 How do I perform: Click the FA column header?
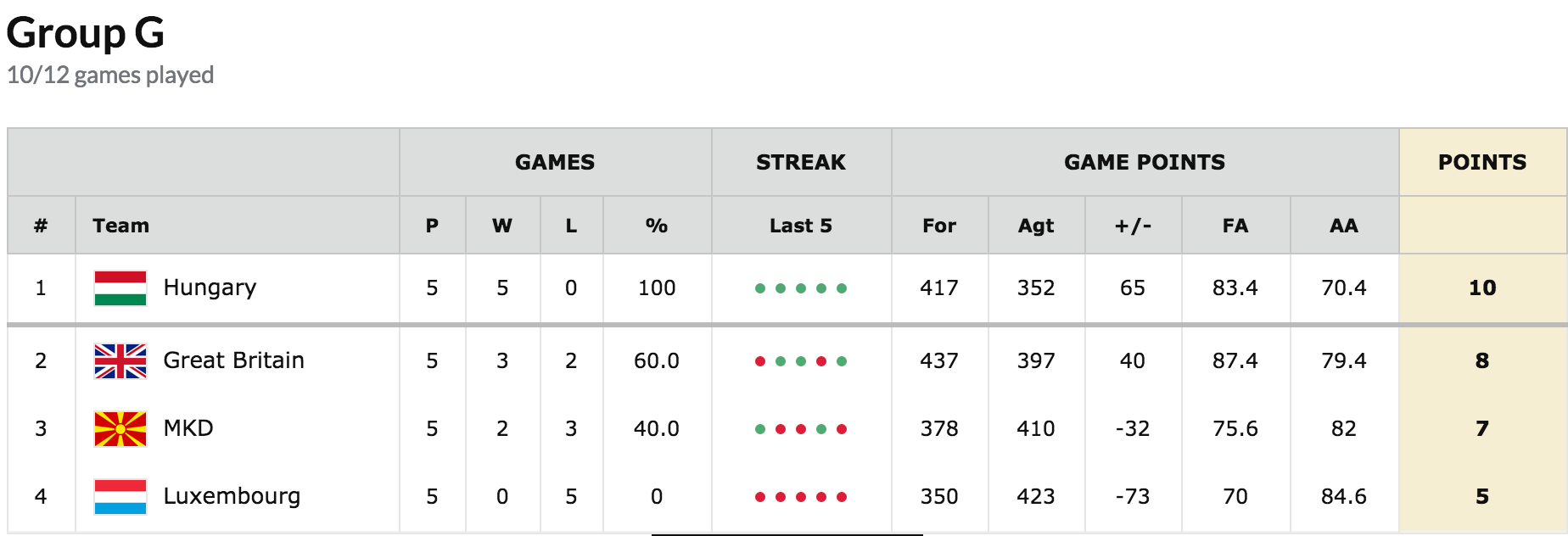1235,226
